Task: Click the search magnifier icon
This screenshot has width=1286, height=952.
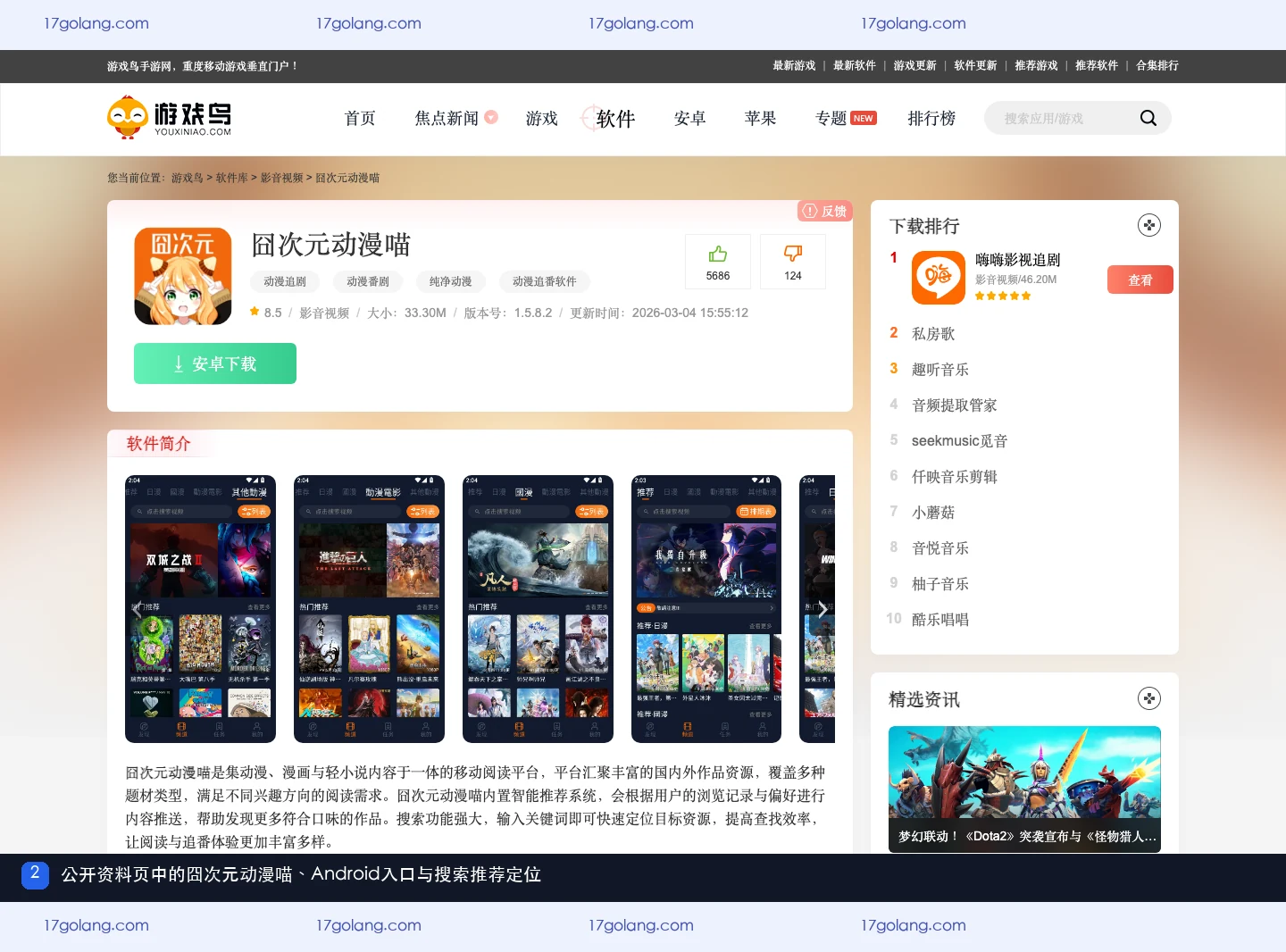Action: coord(1148,118)
